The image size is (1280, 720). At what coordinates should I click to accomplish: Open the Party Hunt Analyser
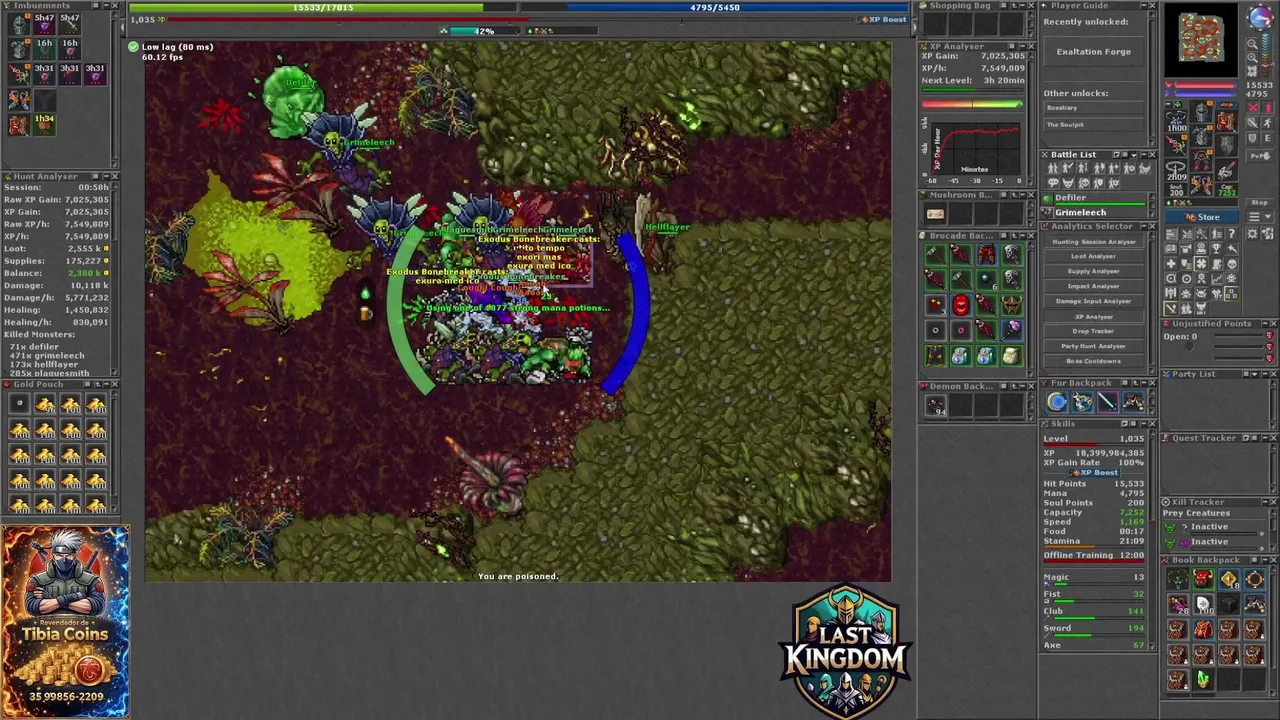tap(1093, 346)
